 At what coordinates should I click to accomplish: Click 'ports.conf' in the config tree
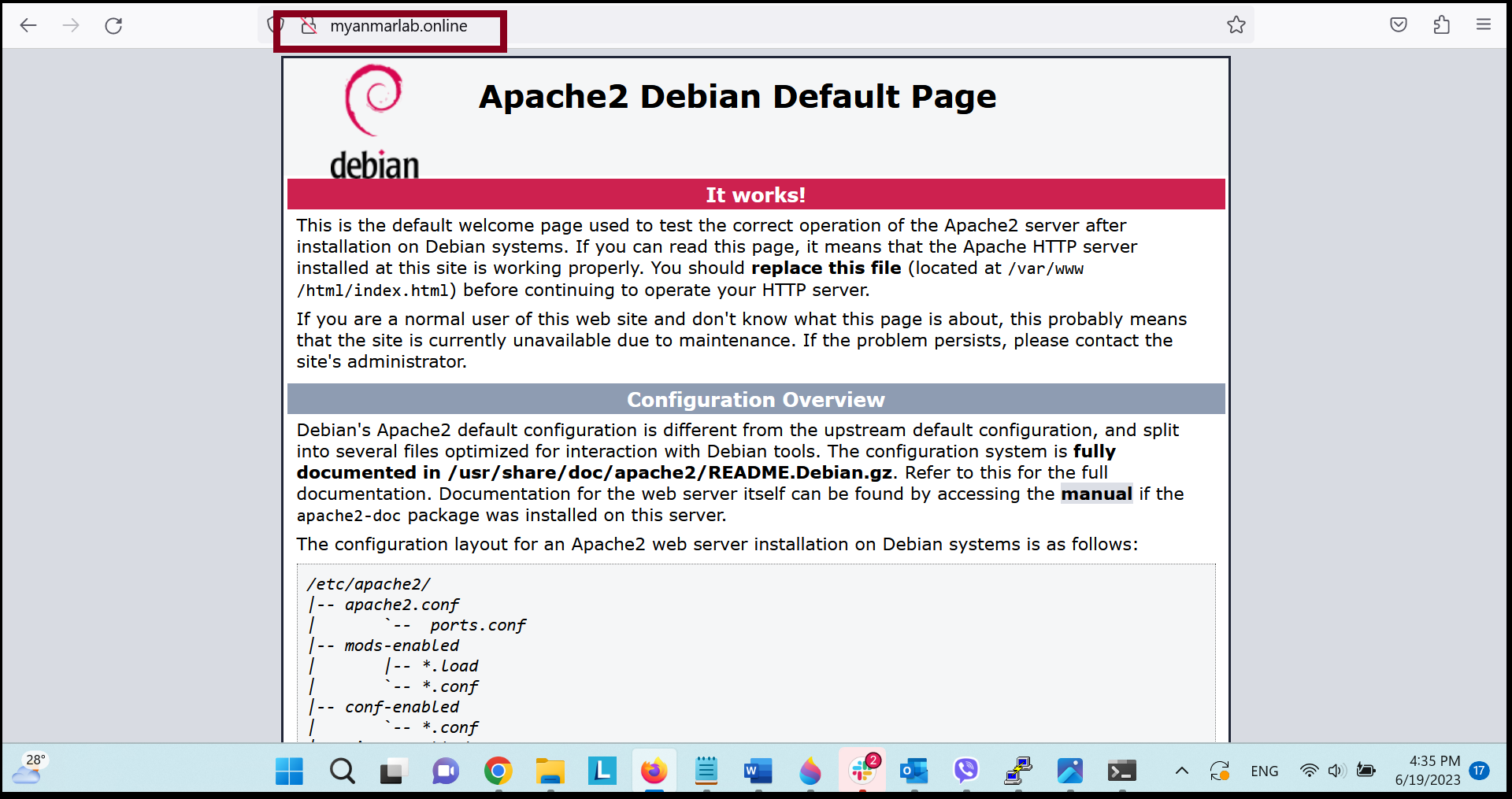pos(477,625)
